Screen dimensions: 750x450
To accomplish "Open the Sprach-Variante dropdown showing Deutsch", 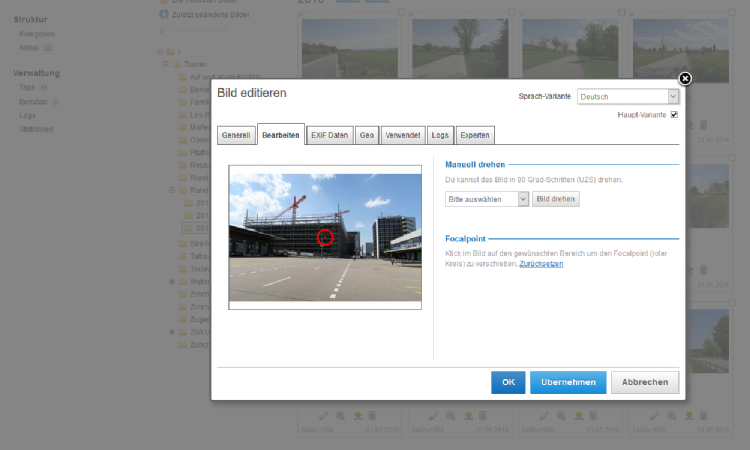I will click(628, 97).
